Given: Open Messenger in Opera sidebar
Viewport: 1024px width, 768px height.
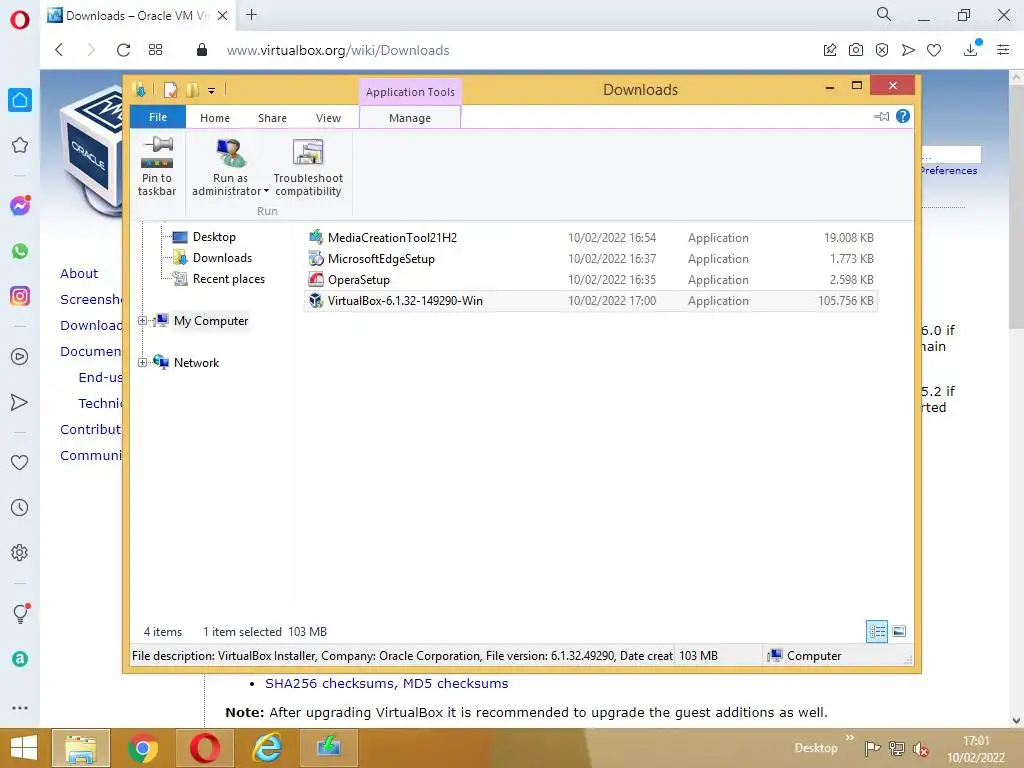Looking at the screenshot, I should [20, 206].
